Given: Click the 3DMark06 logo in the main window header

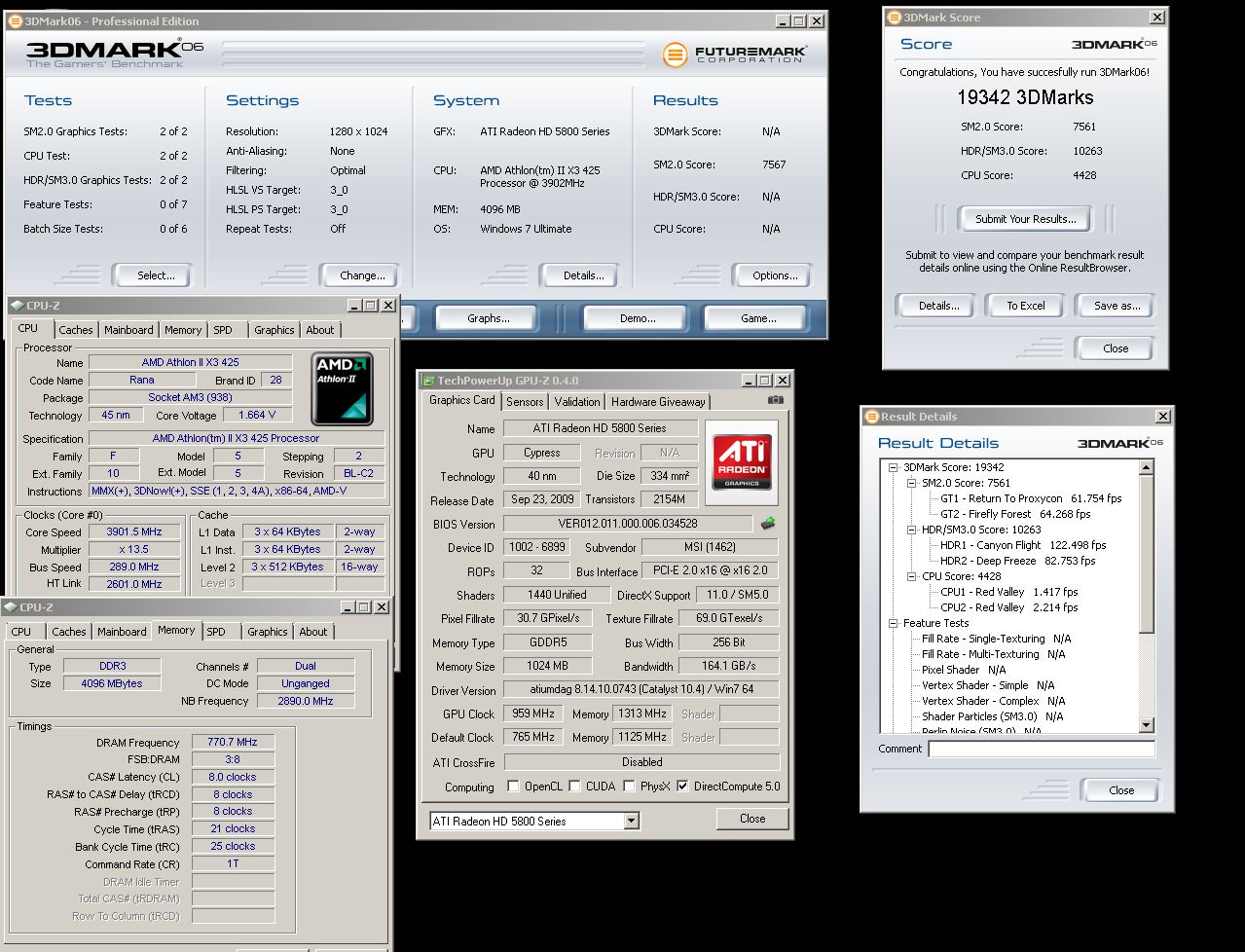Looking at the screenshot, I should (115, 53).
